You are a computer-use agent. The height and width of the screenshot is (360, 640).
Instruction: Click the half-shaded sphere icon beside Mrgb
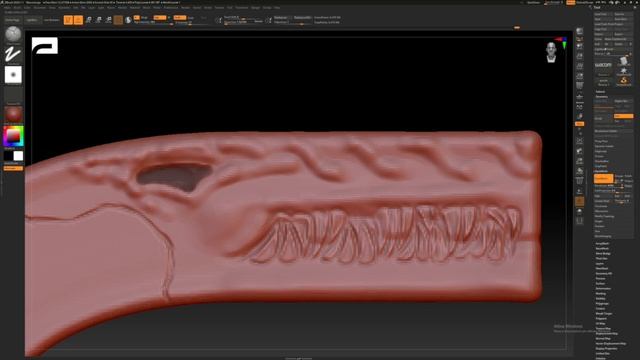(x=128, y=20)
